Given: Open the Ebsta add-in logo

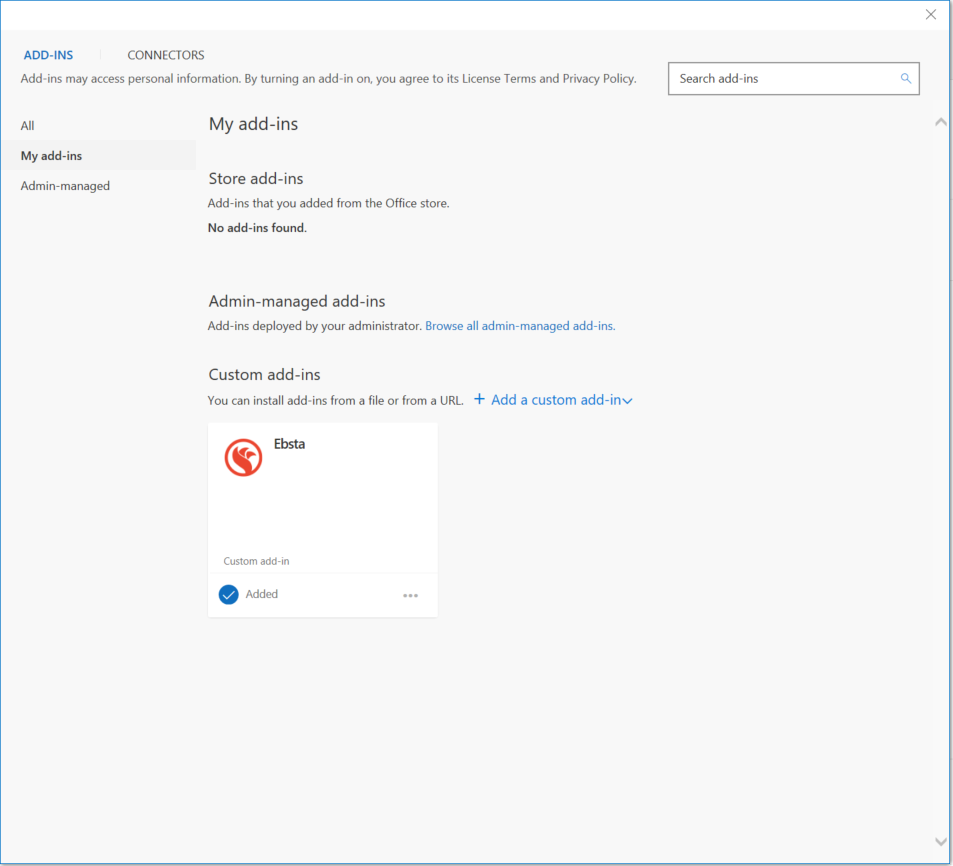Looking at the screenshot, I should tap(242, 457).
